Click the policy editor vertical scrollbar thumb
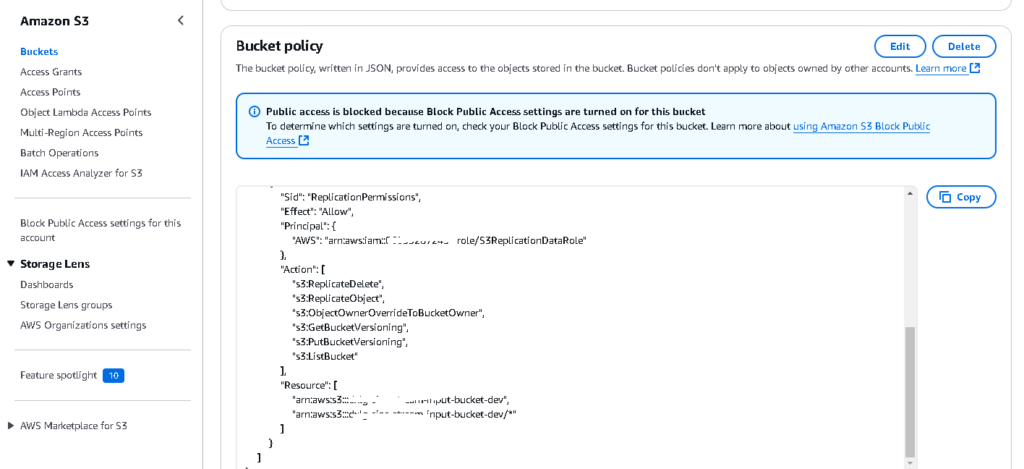The height and width of the screenshot is (469, 1024). [910, 392]
